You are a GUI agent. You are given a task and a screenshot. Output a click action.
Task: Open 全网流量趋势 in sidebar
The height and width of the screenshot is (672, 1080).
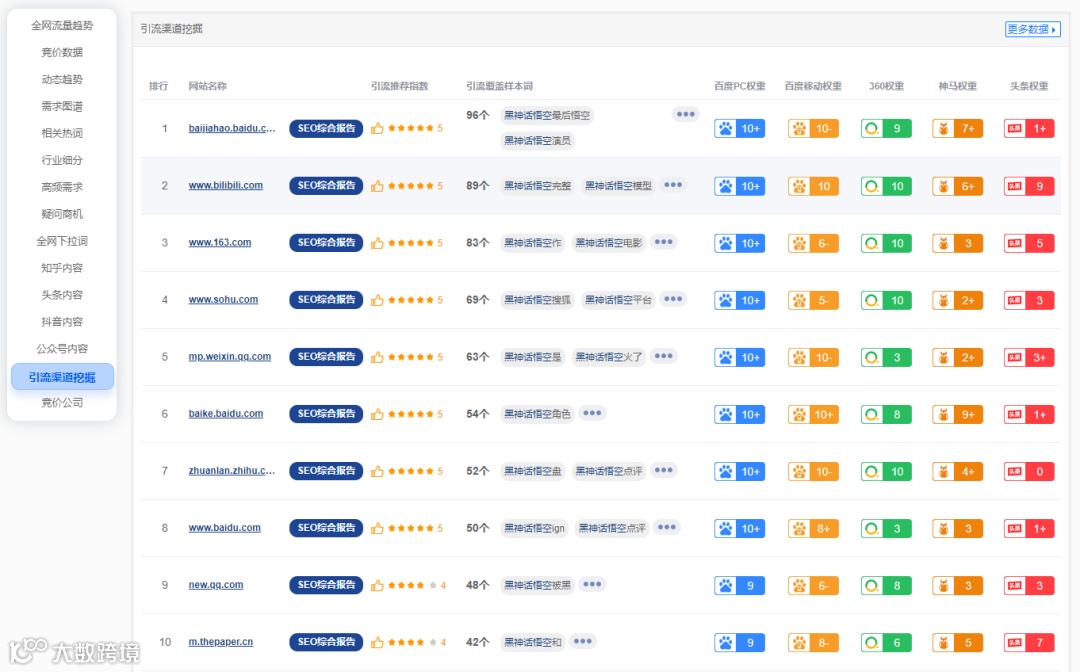point(62,25)
